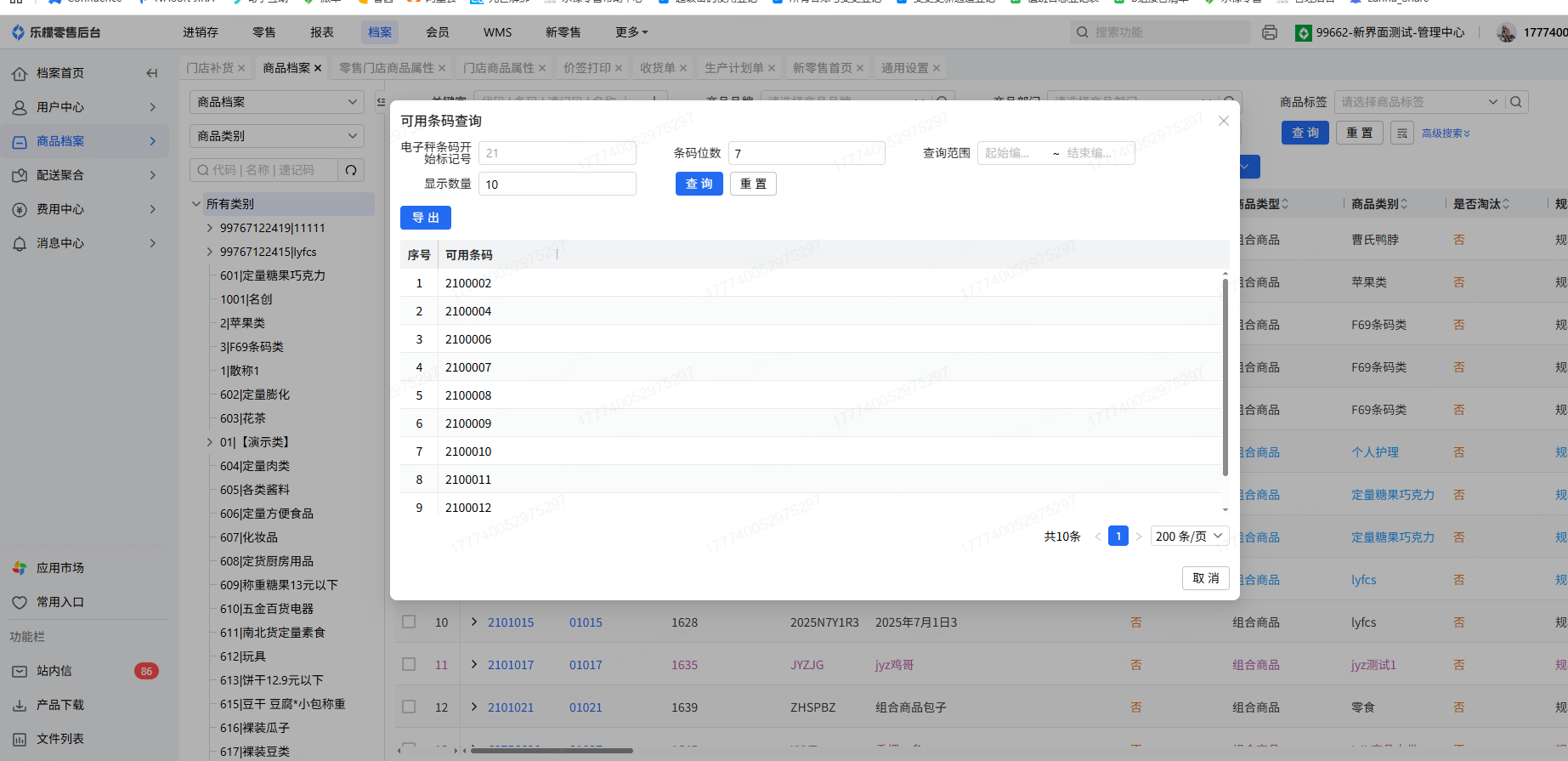1568x761 pixels.
Task: Click the user avatar icon
Action: click(x=1506, y=32)
